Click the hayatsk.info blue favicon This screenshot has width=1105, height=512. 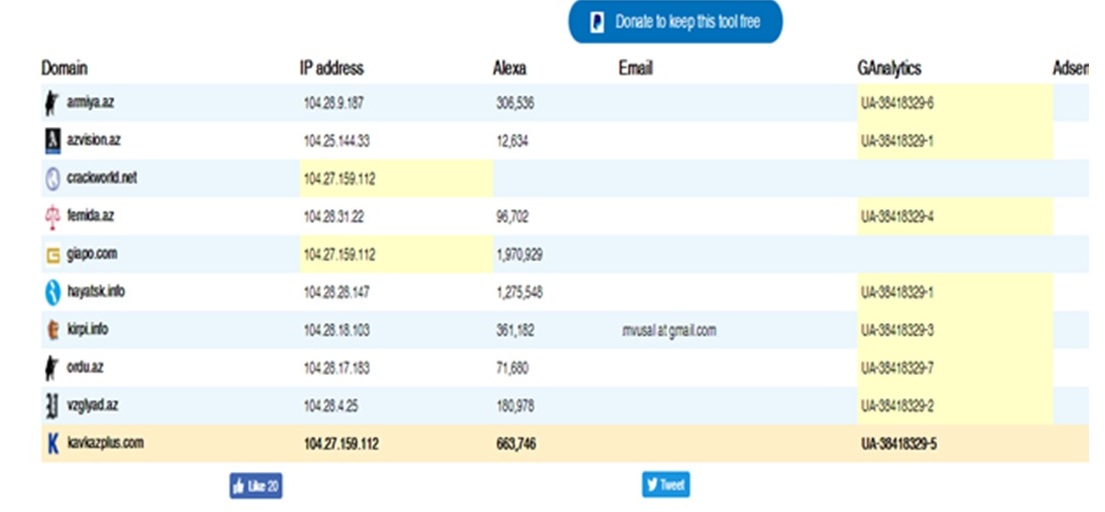(52, 292)
